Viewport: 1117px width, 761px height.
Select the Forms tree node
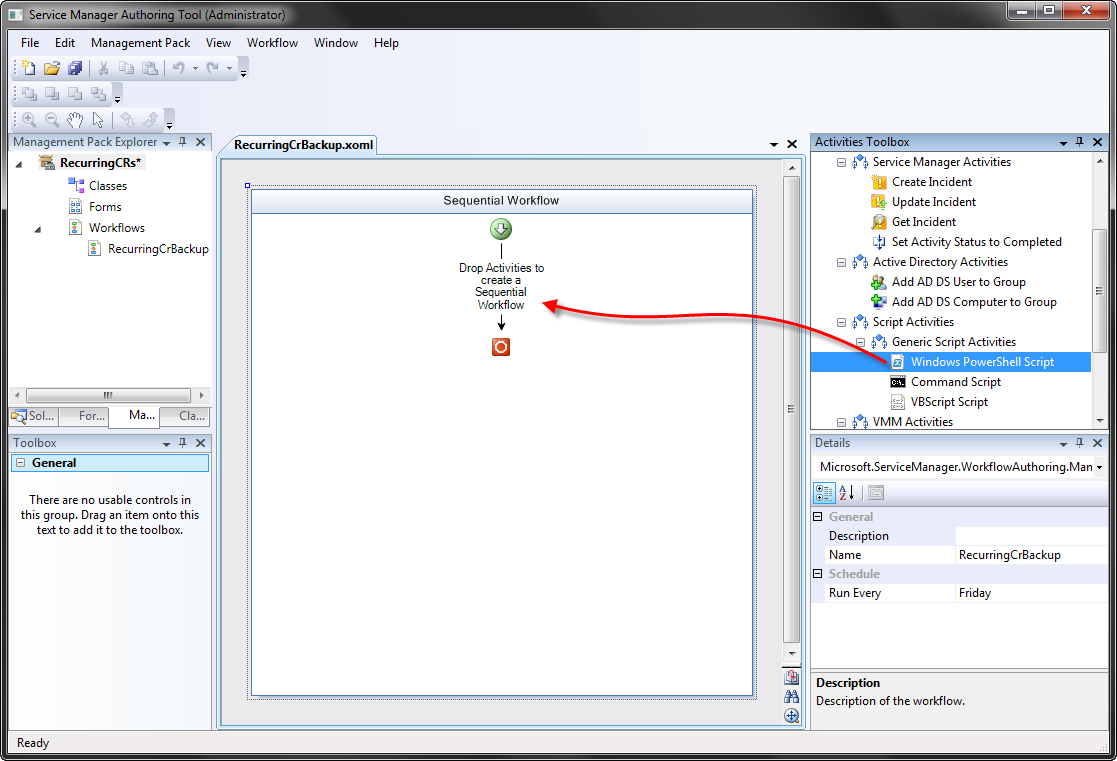click(105, 207)
